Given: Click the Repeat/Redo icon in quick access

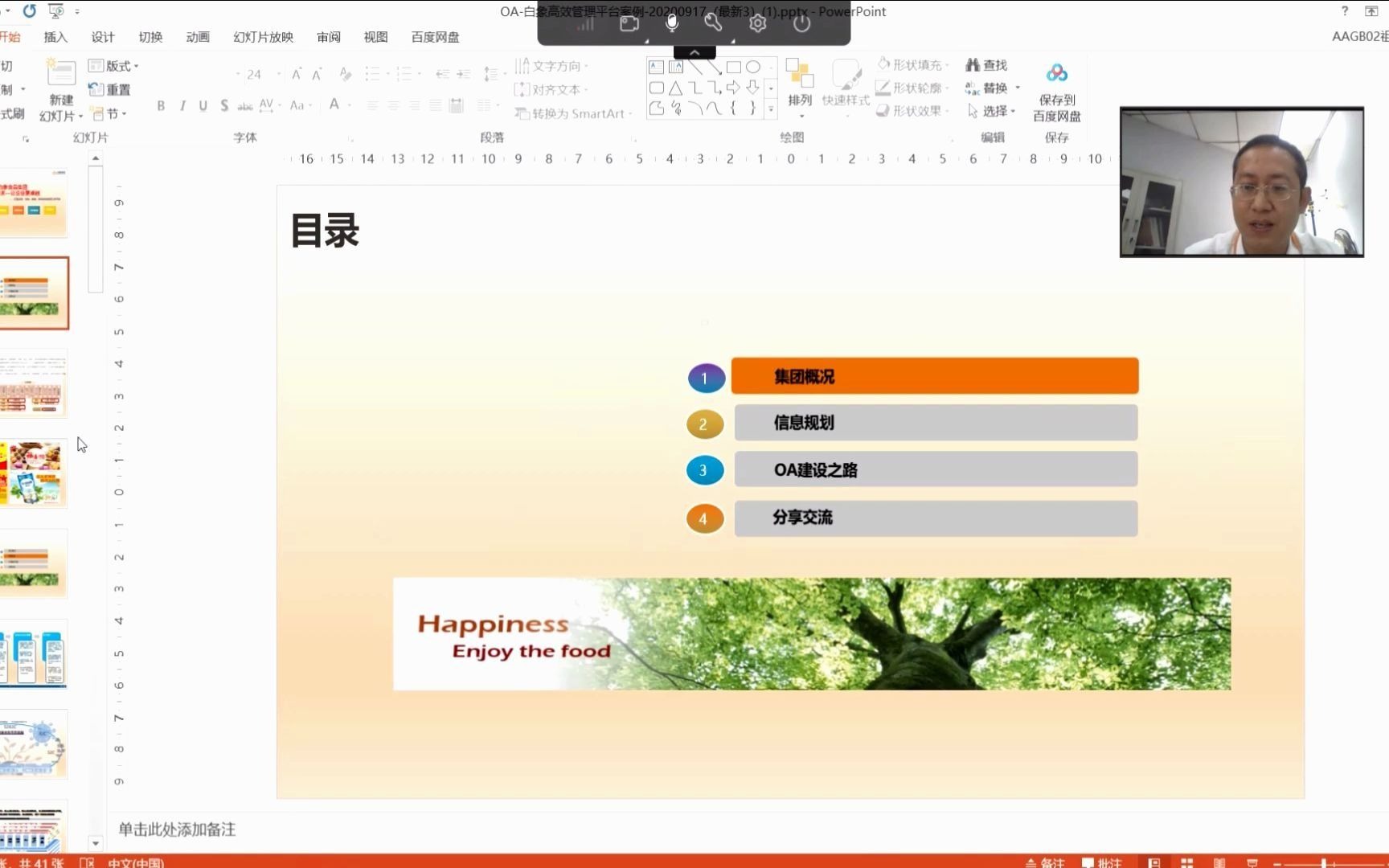Looking at the screenshot, I should click(x=30, y=11).
